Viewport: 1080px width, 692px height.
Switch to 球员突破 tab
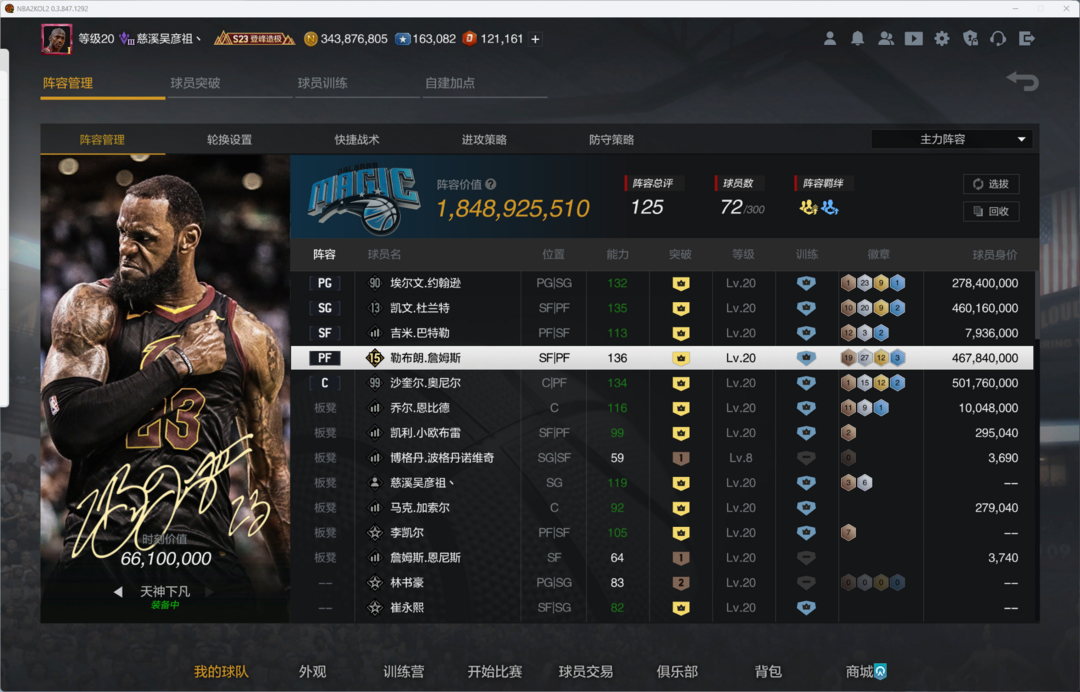click(x=195, y=83)
